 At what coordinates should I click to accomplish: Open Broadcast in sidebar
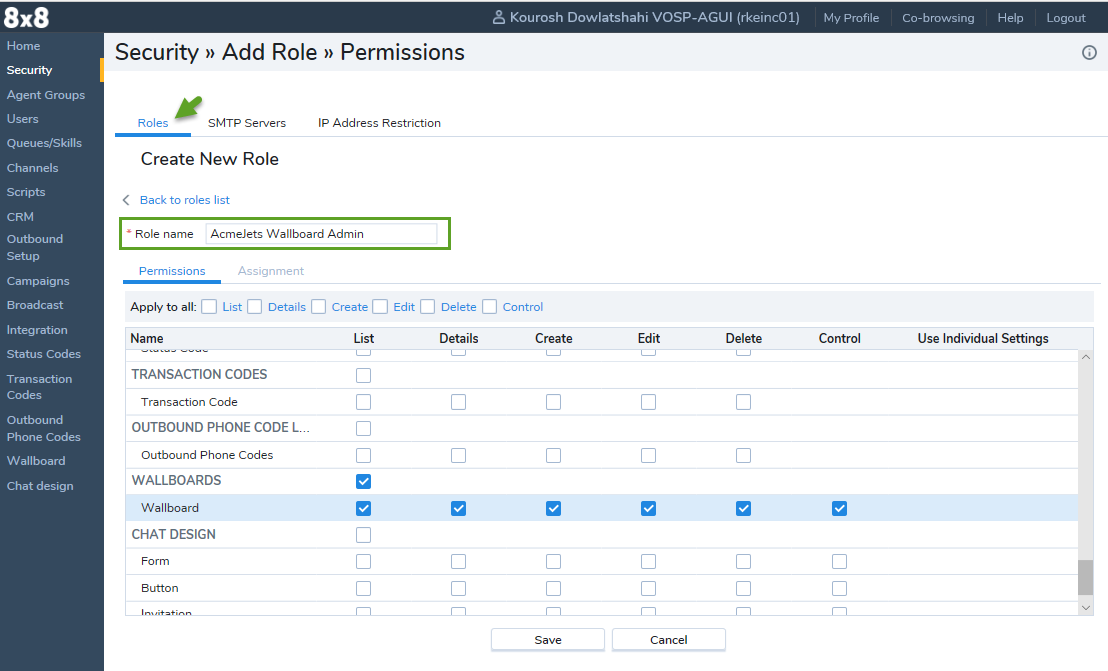point(35,305)
